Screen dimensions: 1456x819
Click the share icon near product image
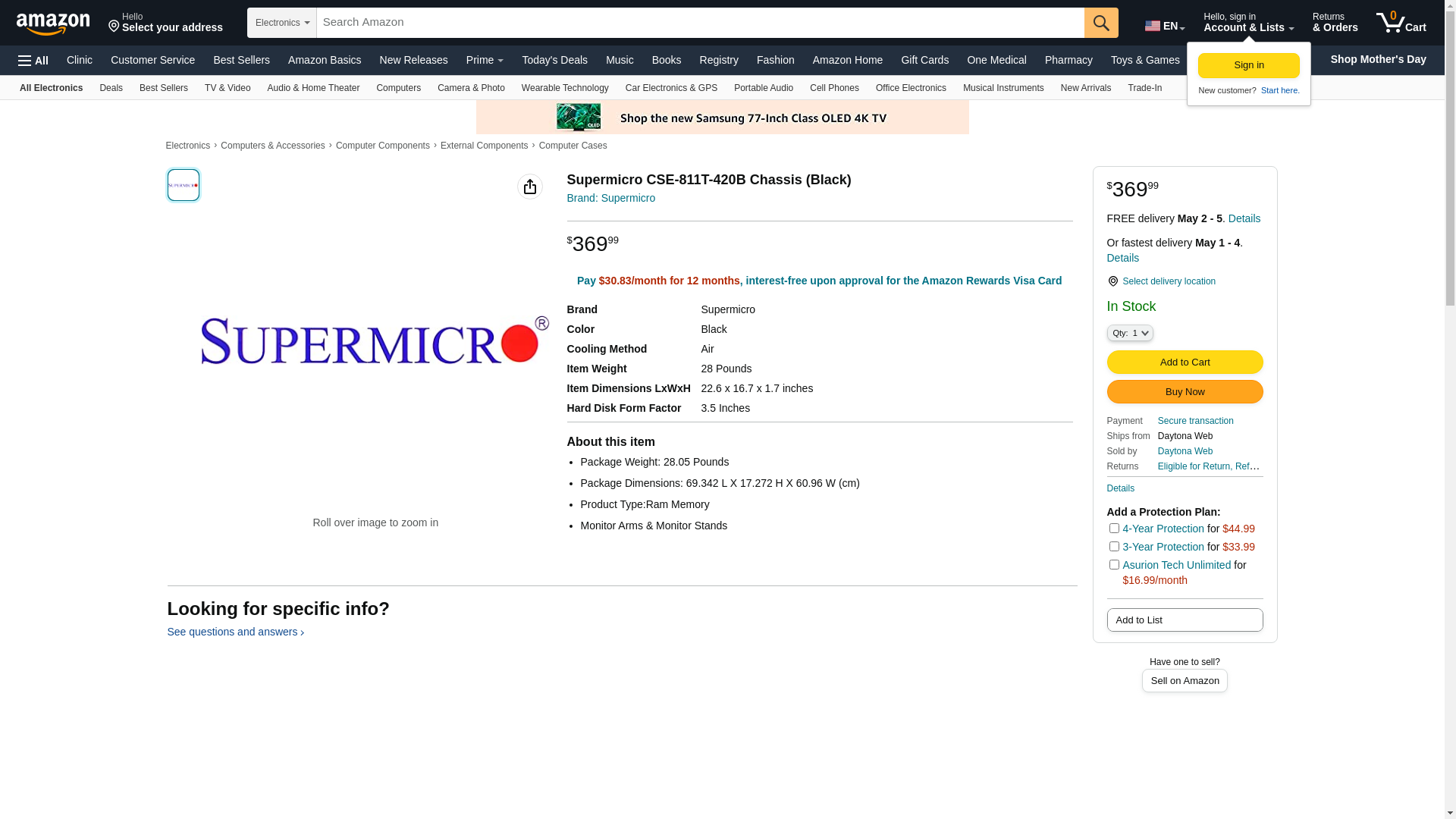tap(530, 187)
